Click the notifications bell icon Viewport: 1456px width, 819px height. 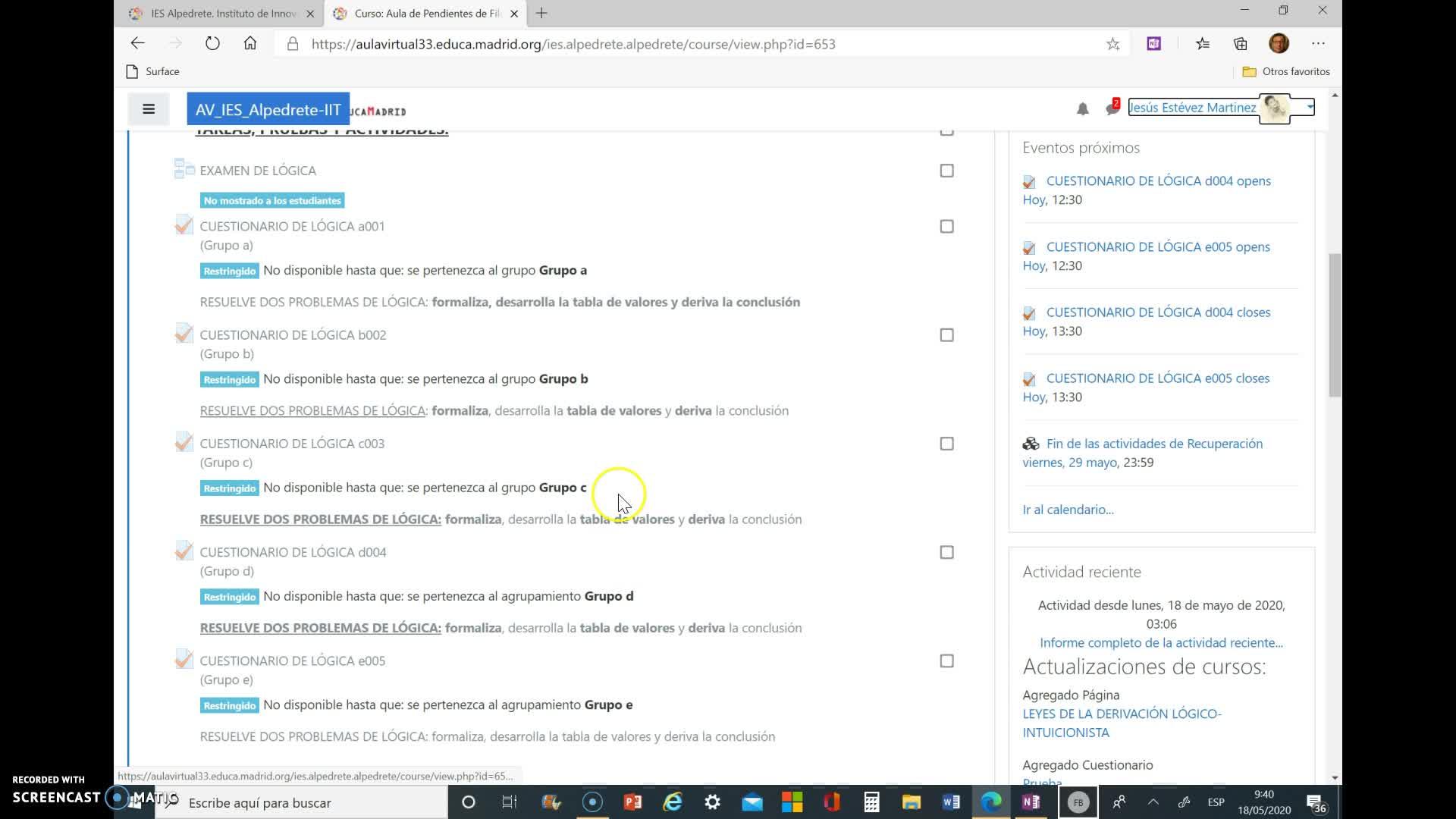coord(1082,109)
